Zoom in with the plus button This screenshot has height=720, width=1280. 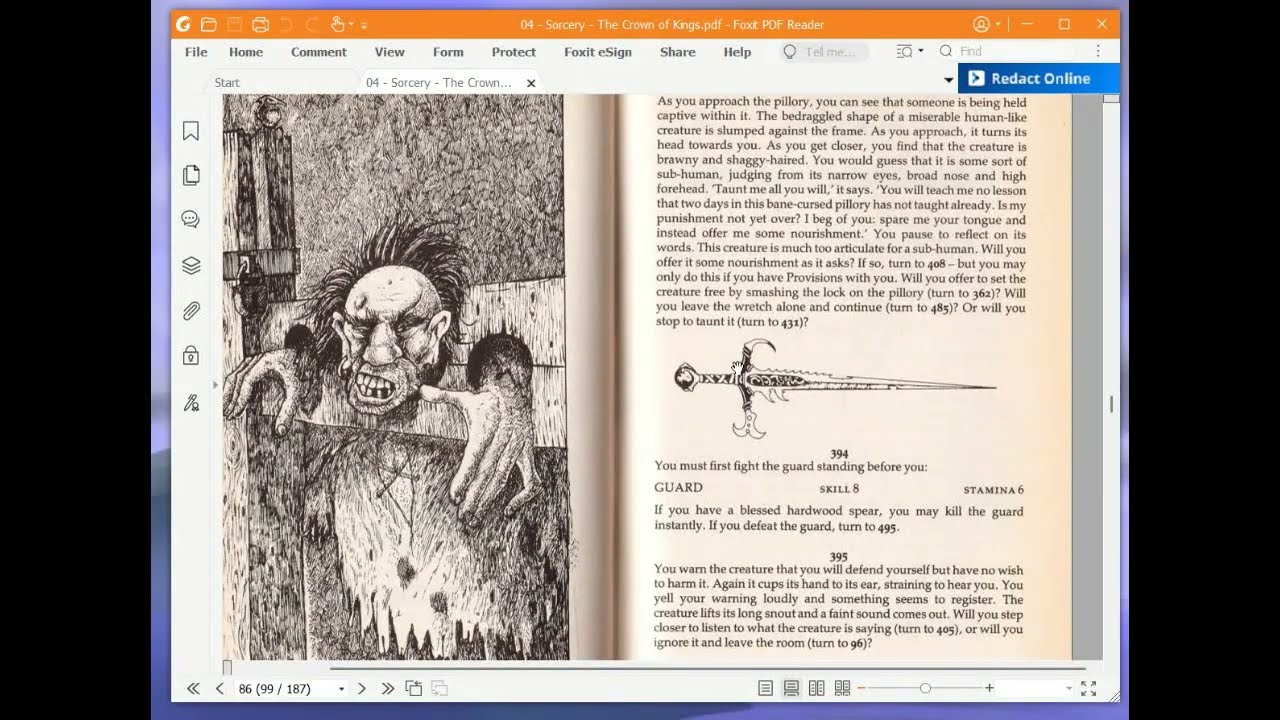click(x=989, y=688)
